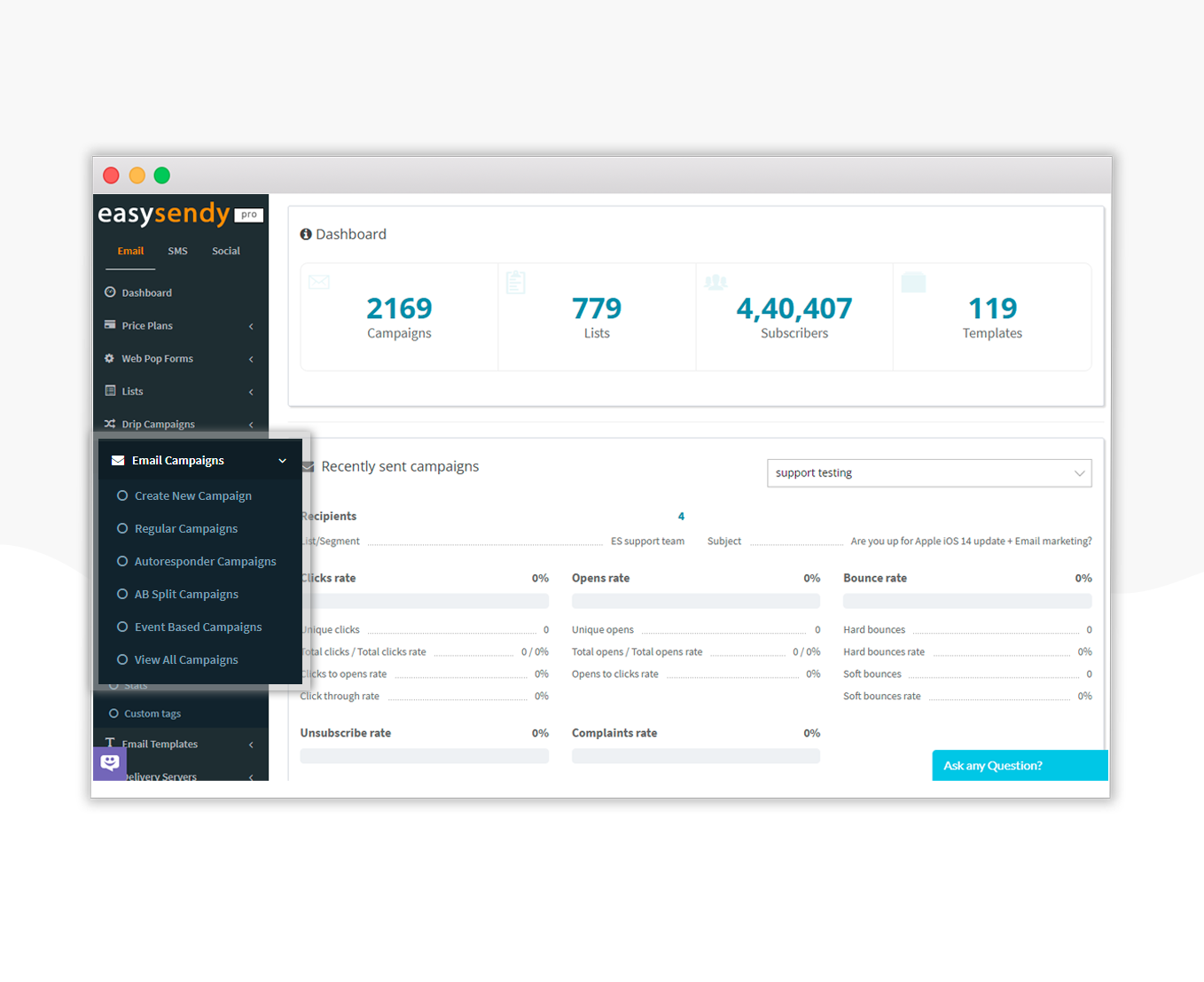Open the support testing campaign dropdown

[928, 473]
